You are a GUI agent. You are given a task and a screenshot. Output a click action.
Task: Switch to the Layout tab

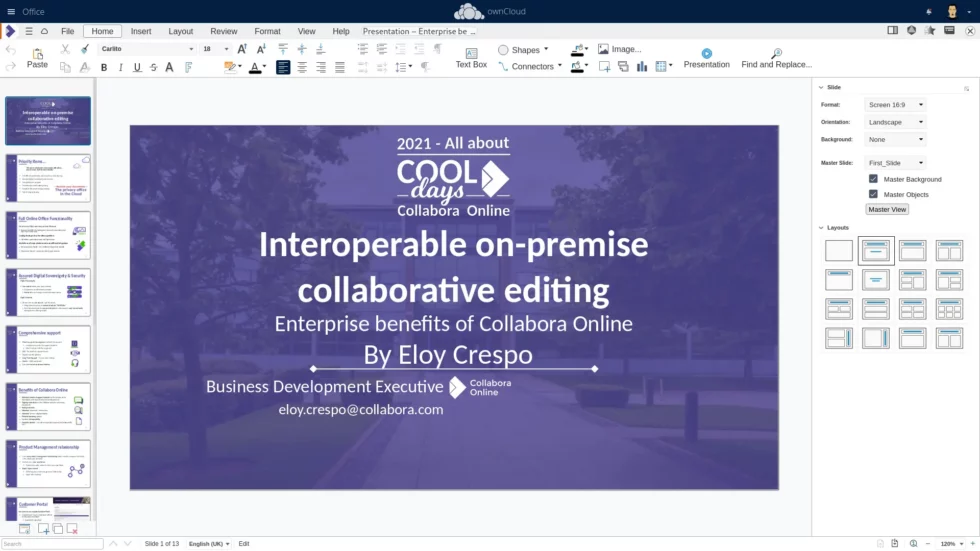pyautogui.click(x=181, y=31)
